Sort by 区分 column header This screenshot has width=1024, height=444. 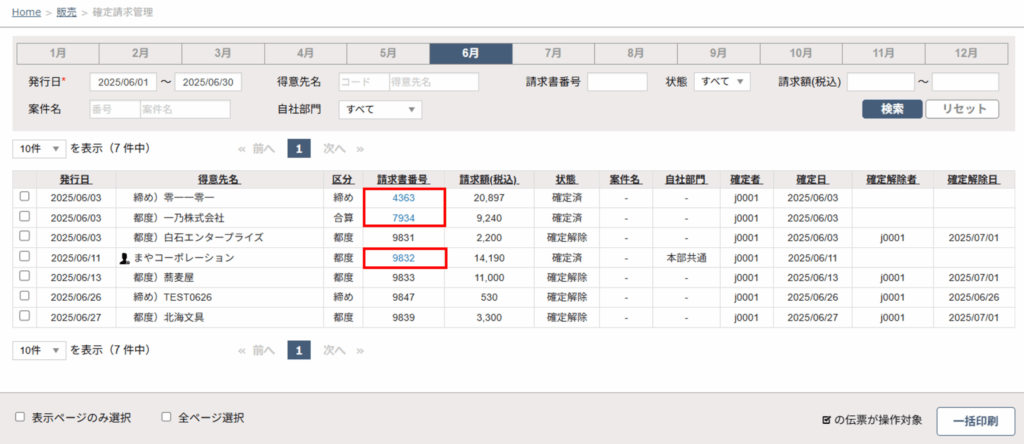343,179
